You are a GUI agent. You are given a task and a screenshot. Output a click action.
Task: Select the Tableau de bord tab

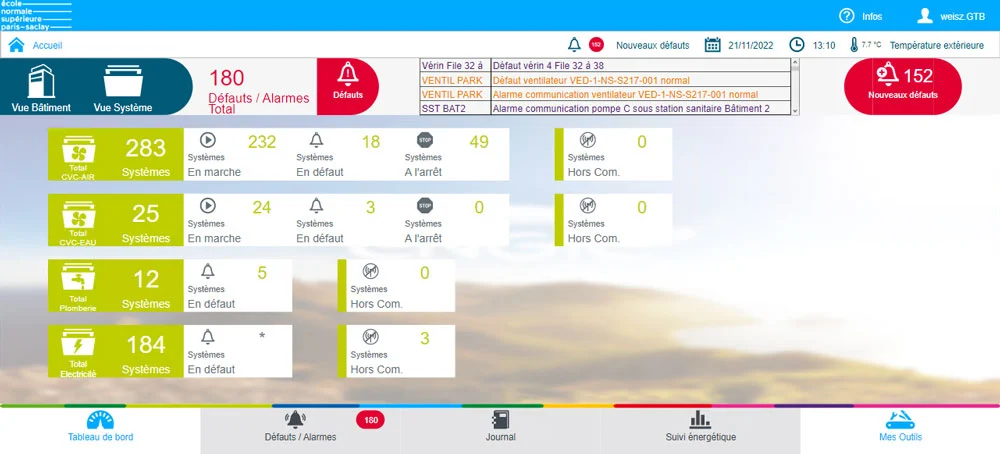pos(100,429)
